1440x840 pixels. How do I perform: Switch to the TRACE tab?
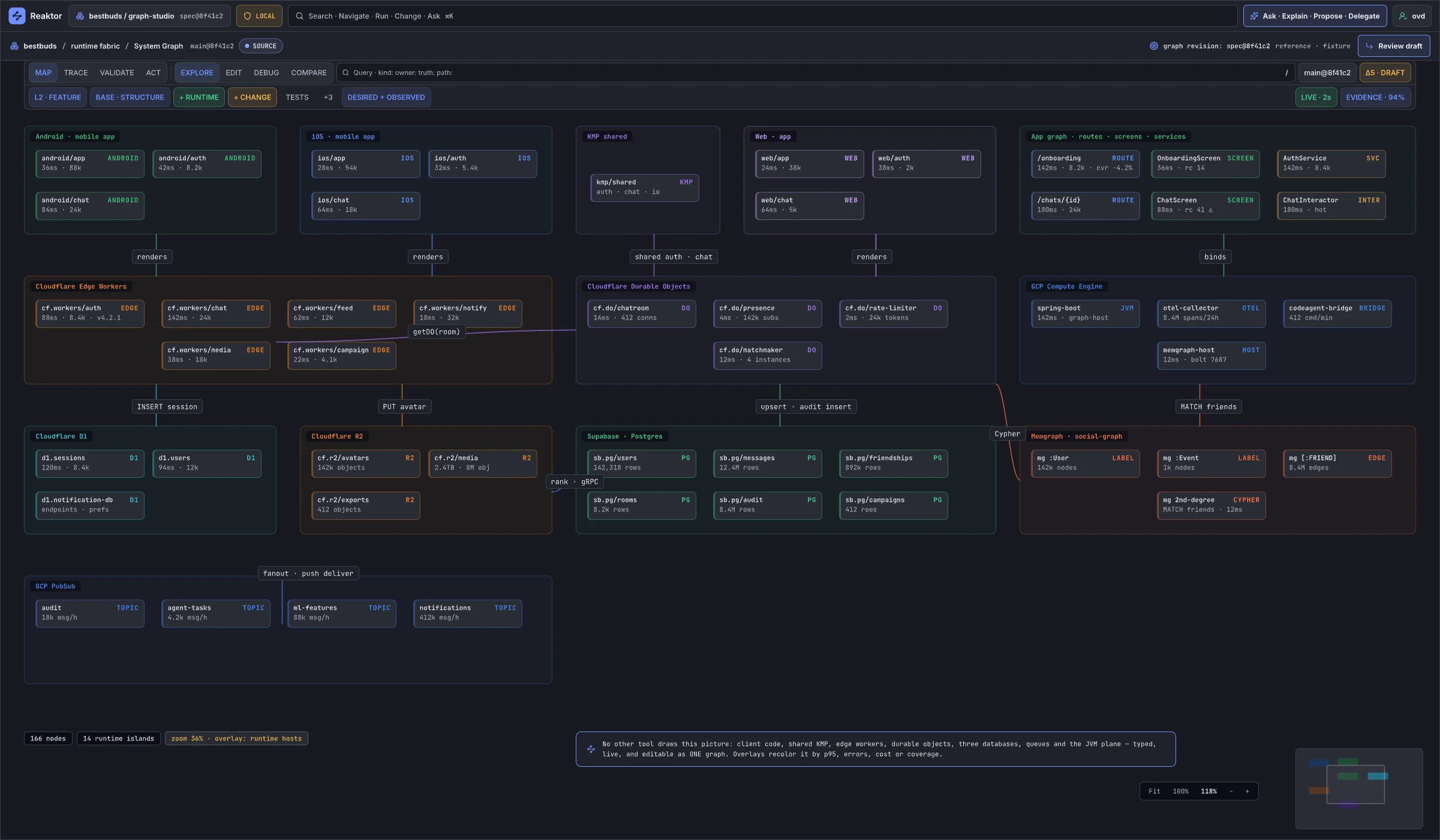pyautogui.click(x=76, y=73)
